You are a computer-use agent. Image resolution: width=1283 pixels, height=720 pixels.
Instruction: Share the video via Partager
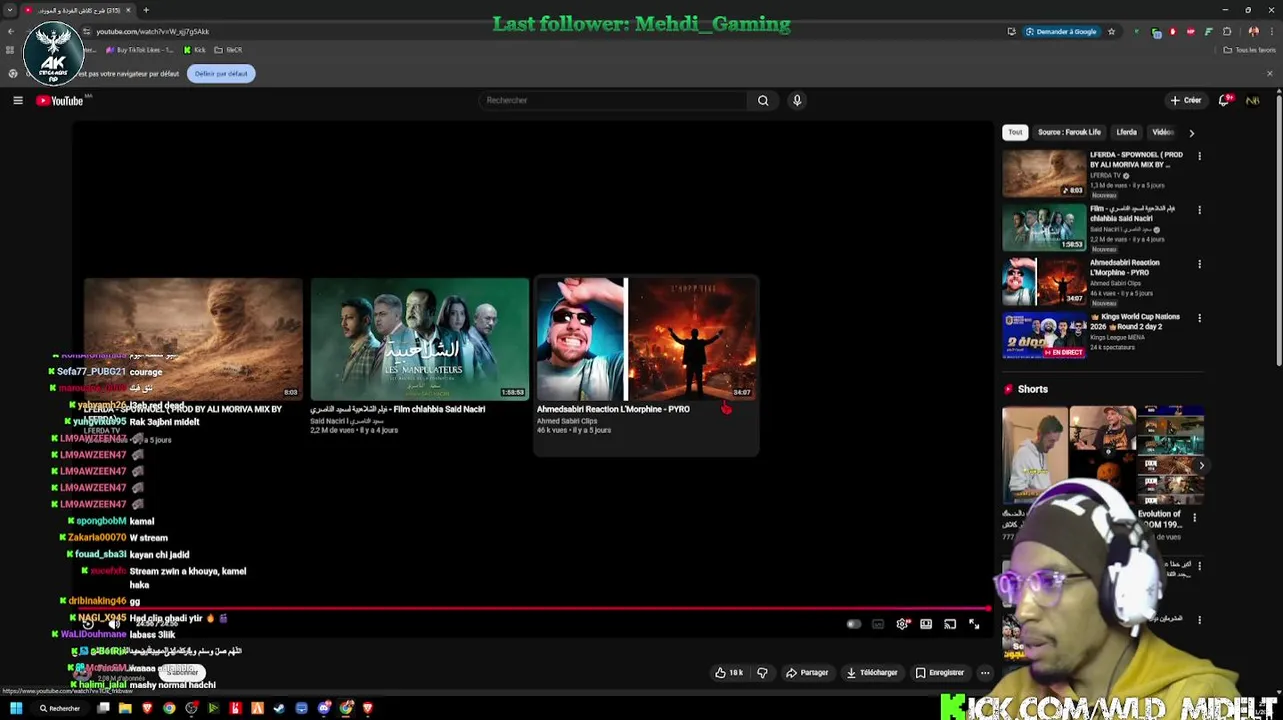pos(807,673)
